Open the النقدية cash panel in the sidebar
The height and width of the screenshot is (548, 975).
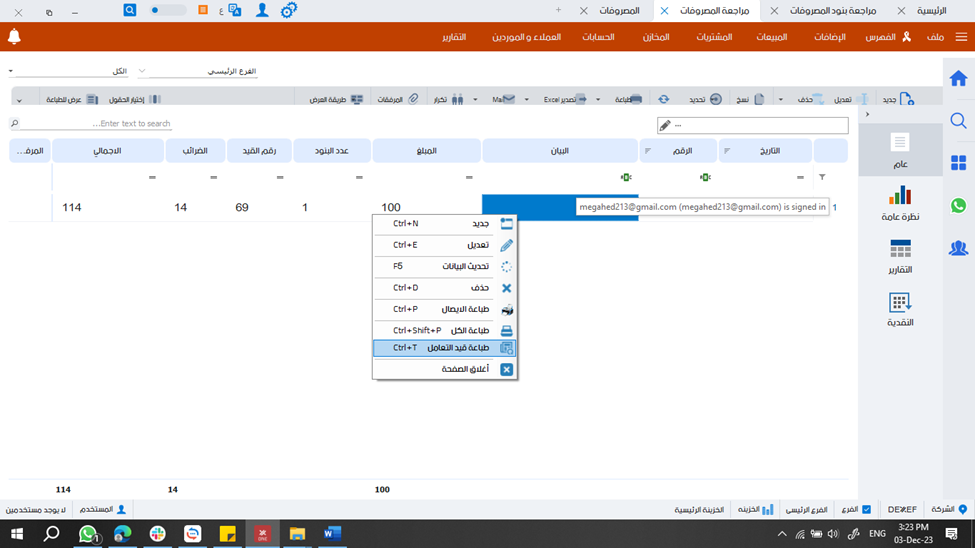click(900, 309)
